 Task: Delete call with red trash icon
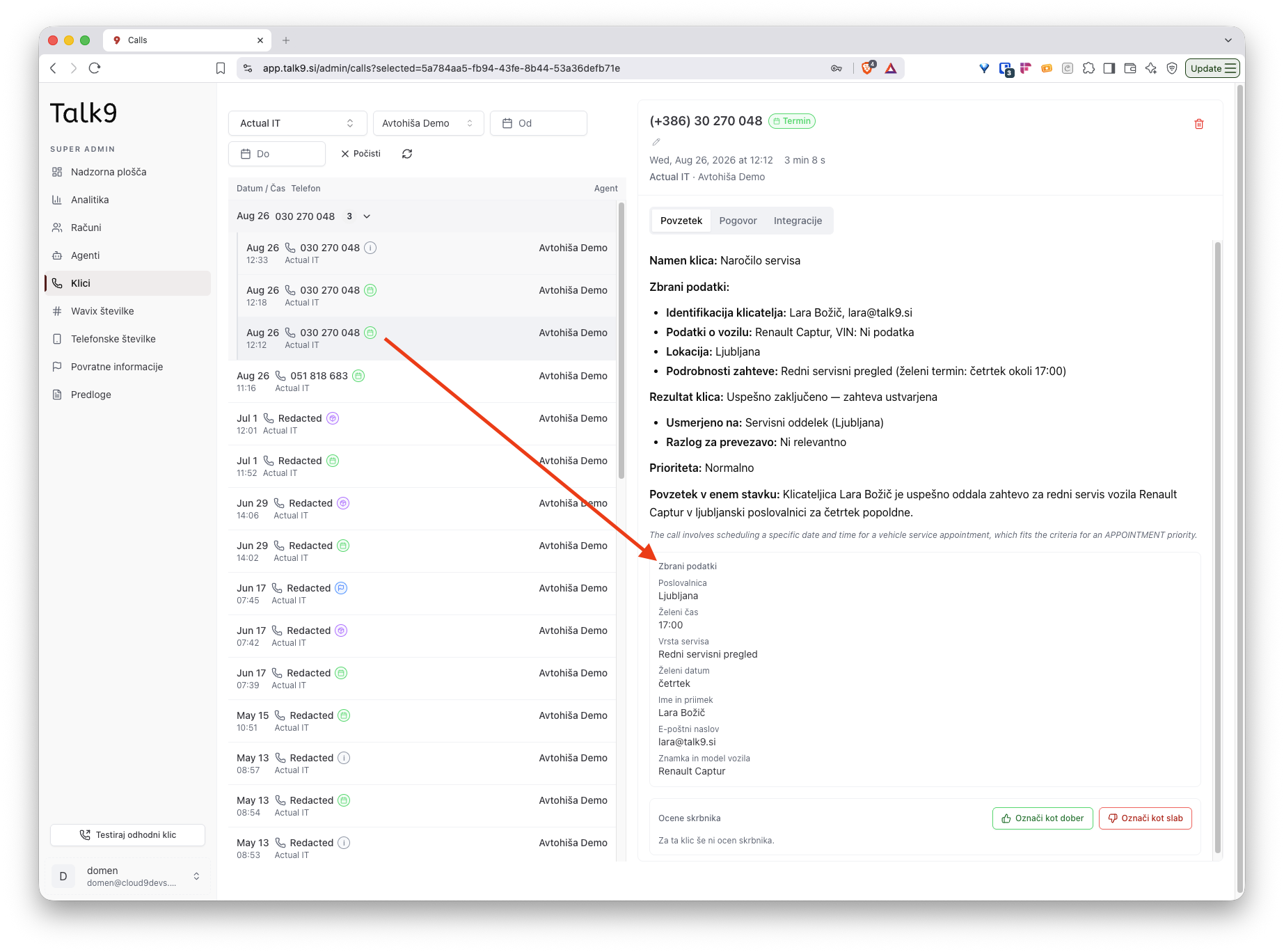[1198, 124]
